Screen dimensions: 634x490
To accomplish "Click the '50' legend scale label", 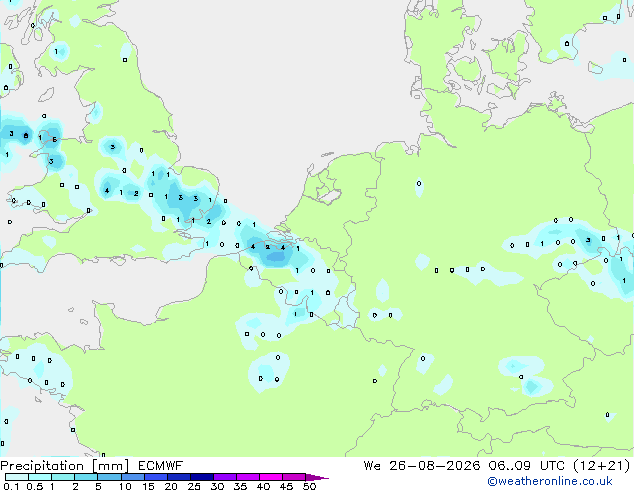I will tap(309, 486).
